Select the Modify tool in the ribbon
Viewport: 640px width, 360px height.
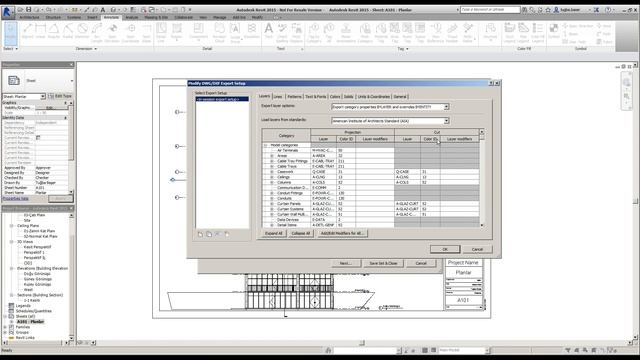click(11, 33)
